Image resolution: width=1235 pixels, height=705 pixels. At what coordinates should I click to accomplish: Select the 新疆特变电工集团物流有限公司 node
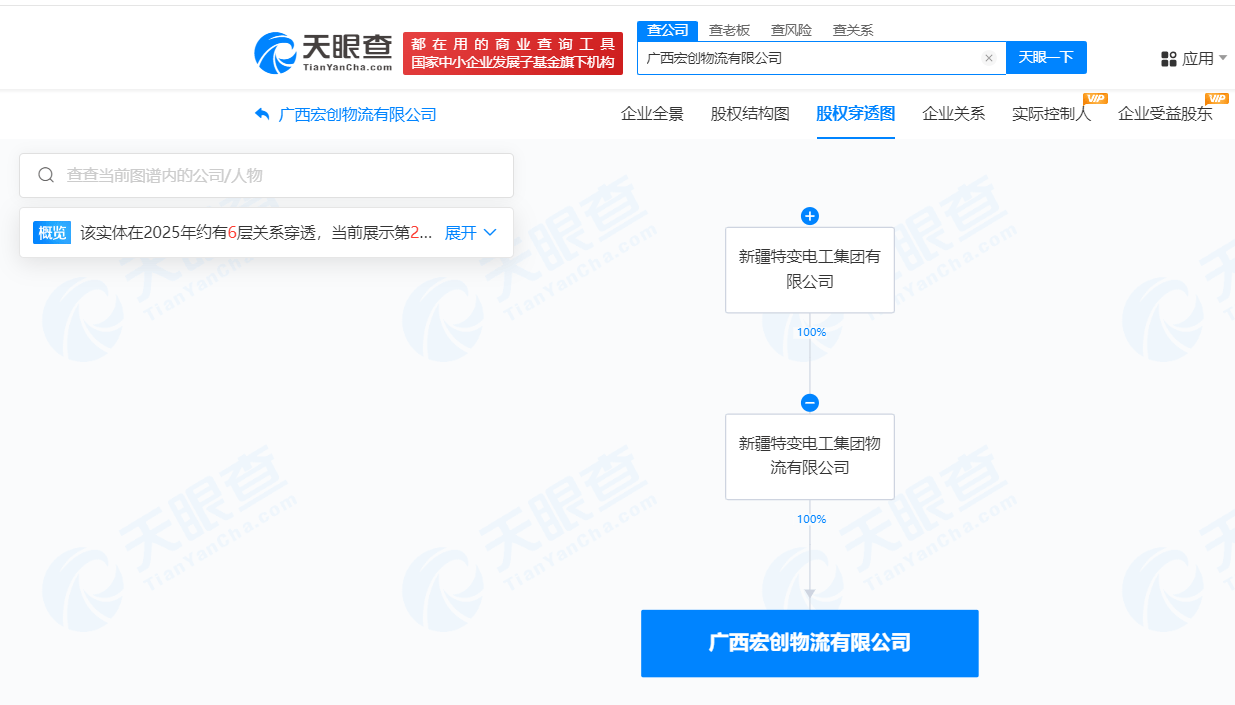(810, 456)
